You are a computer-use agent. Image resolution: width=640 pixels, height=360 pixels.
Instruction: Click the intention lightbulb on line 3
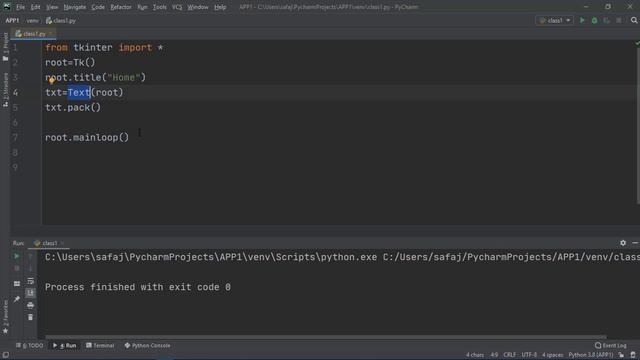[x=52, y=80]
